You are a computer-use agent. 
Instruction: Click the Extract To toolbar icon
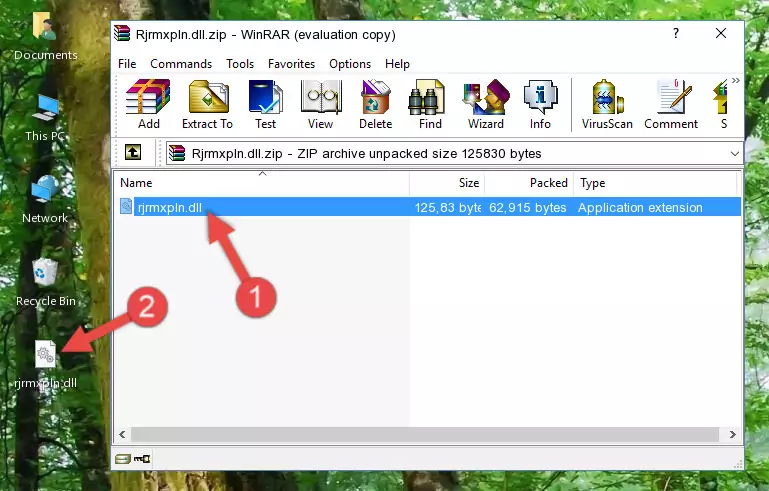tap(207, 104)
